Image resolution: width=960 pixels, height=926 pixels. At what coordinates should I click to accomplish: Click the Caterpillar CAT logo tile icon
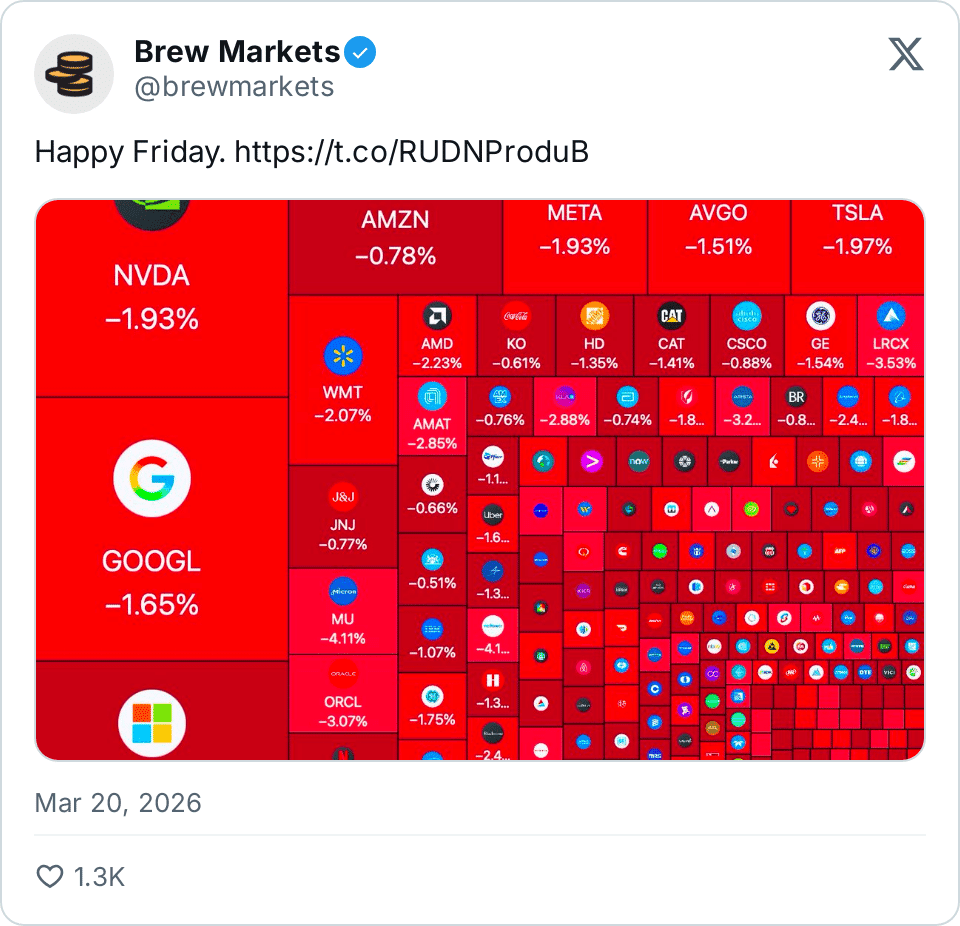(672, 314)
